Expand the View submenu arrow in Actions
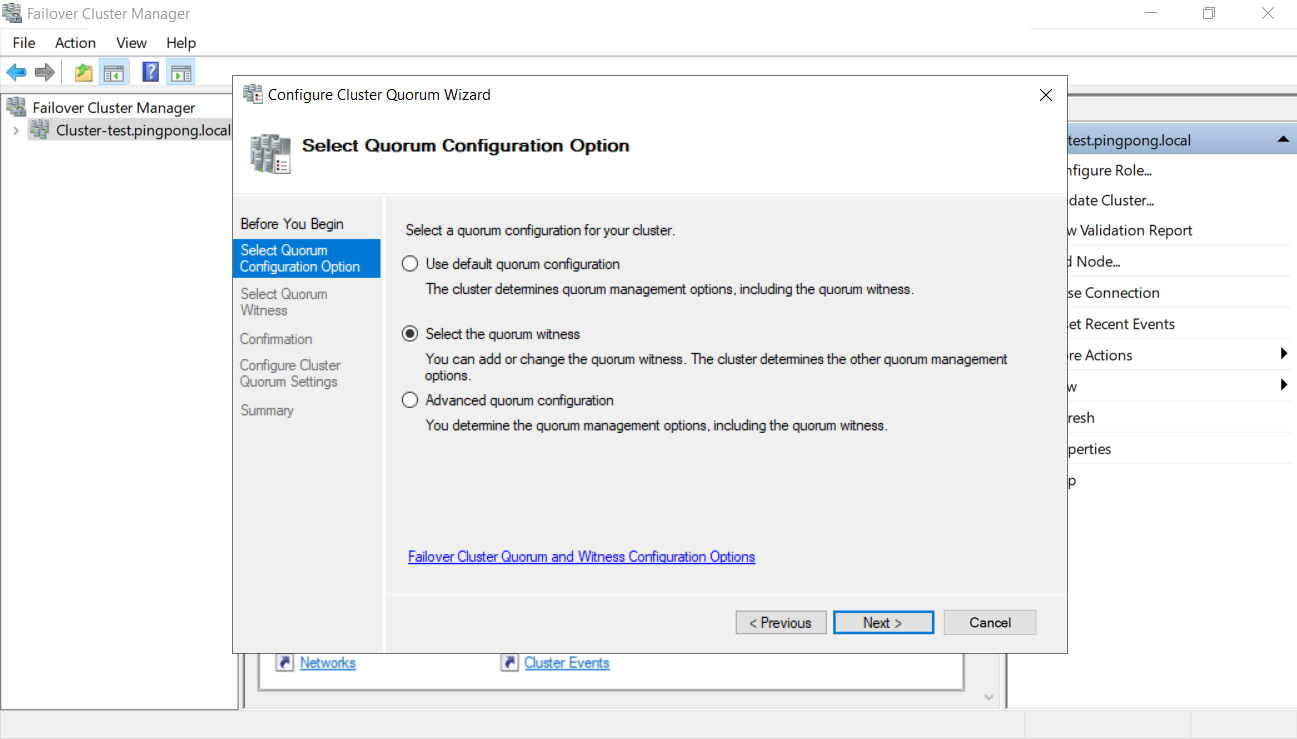The image size is (1297, 739). 1284,386
